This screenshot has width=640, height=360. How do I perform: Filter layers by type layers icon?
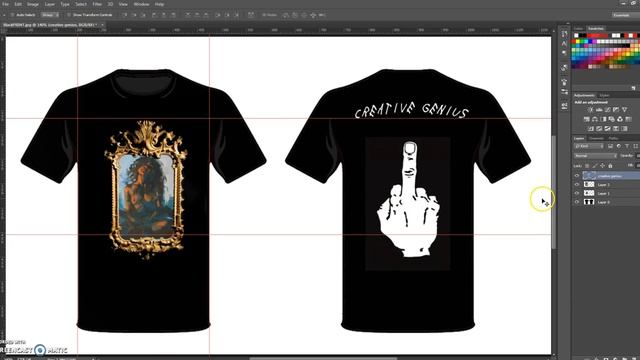point(627,146)
